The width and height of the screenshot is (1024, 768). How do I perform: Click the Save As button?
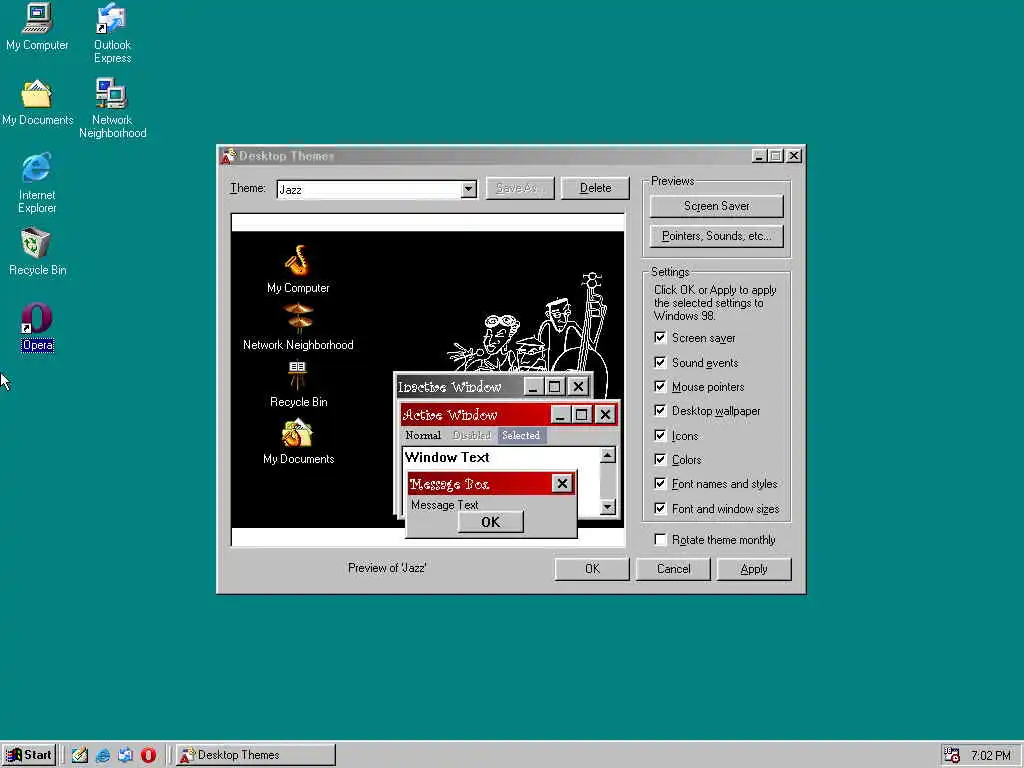point(520,188)
